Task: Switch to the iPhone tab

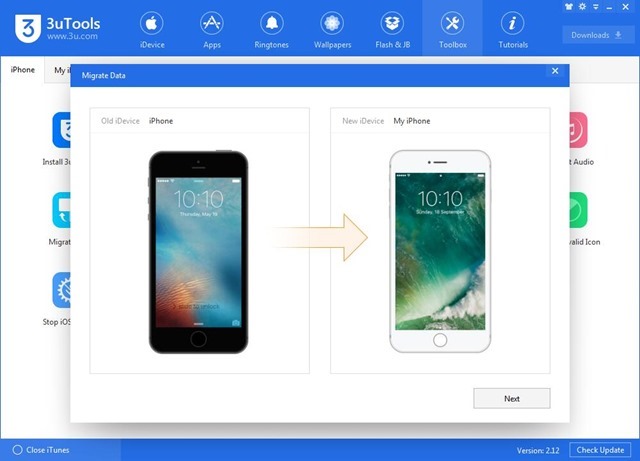Action: click(22, 70)
